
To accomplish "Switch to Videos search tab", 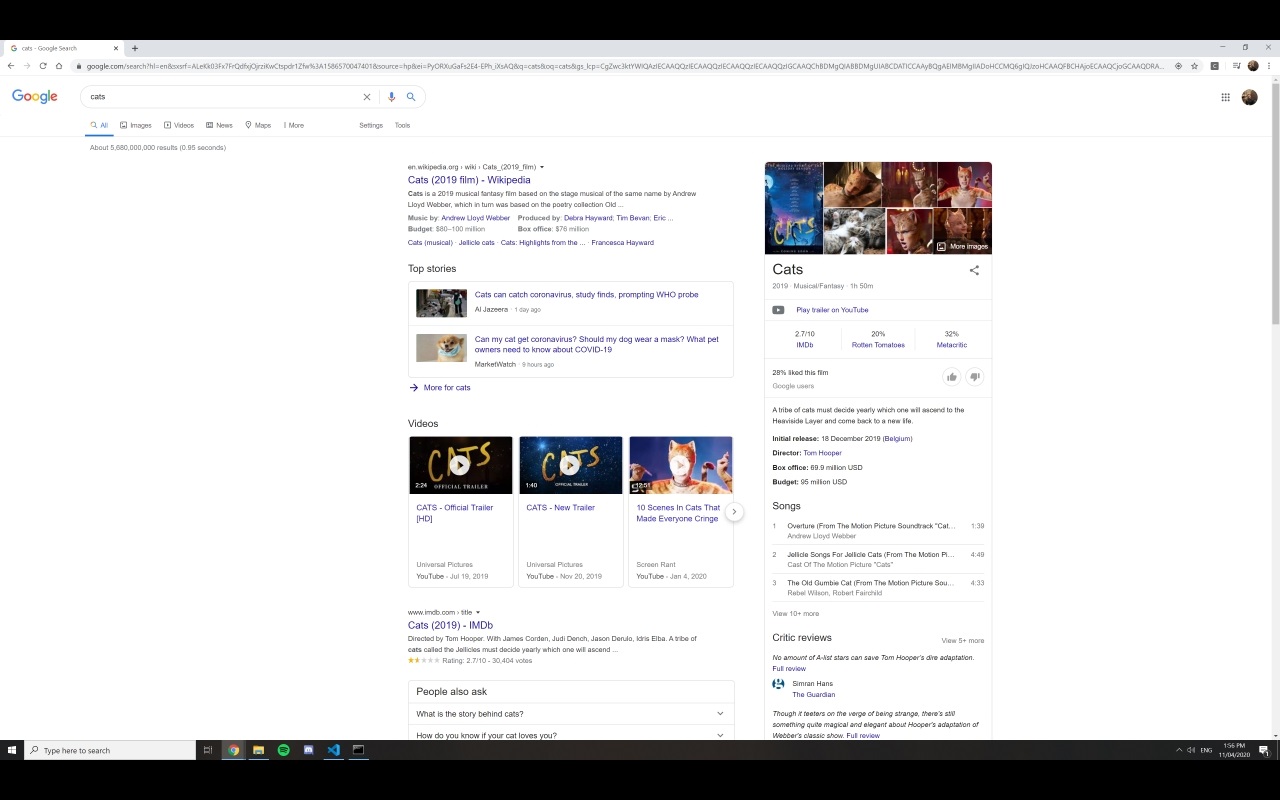I will [179, 125].
